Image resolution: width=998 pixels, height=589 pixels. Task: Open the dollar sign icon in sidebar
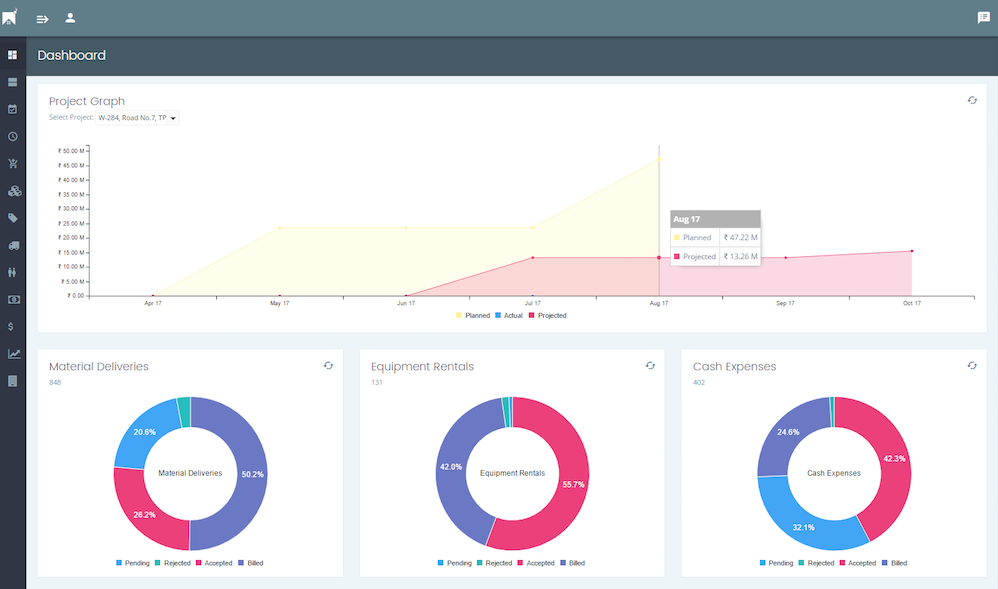[x=11, y=326]
